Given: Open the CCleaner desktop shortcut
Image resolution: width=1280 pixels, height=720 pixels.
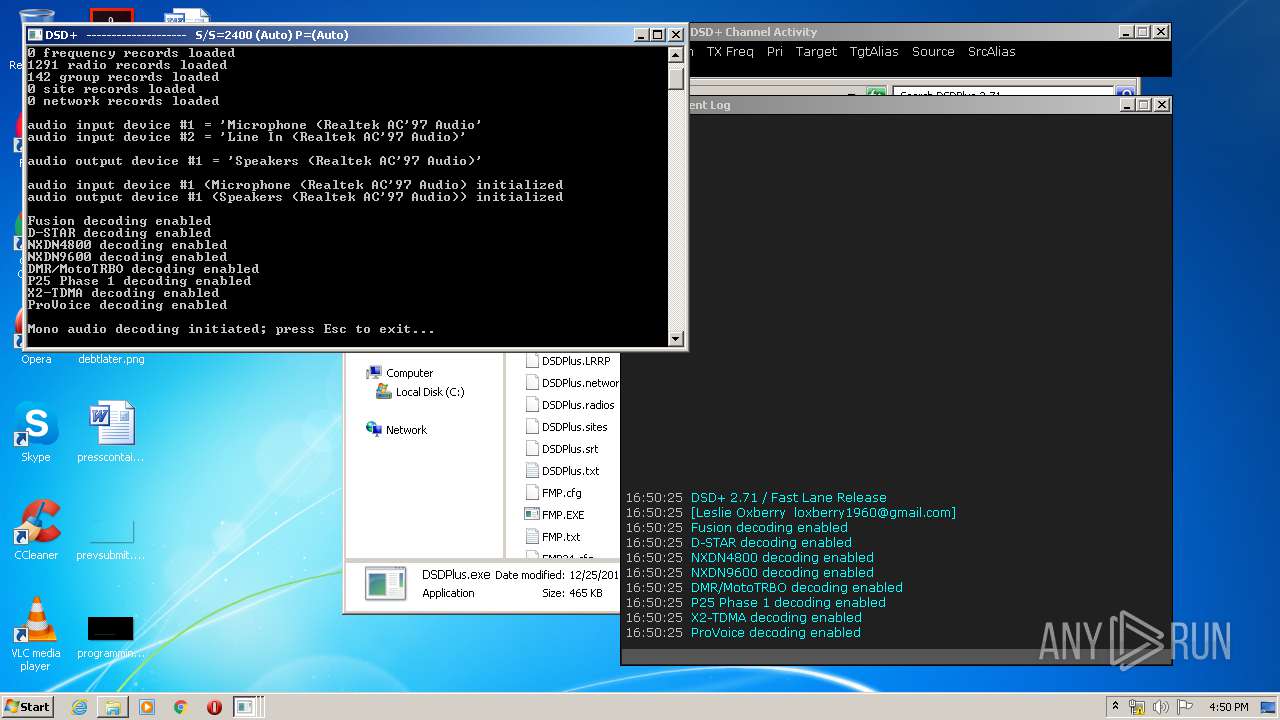Looking at the screenshot, I should (36, 531).
